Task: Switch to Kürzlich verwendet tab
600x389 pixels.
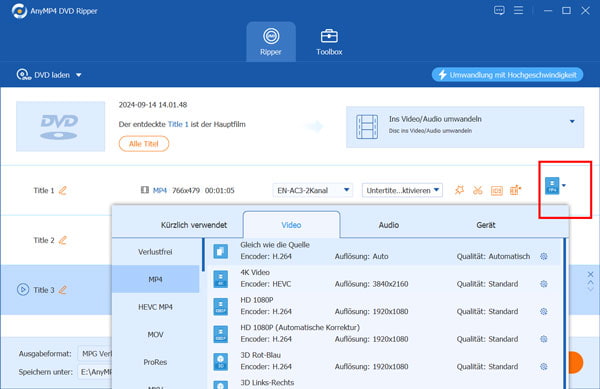Action: tap(194, 225)
